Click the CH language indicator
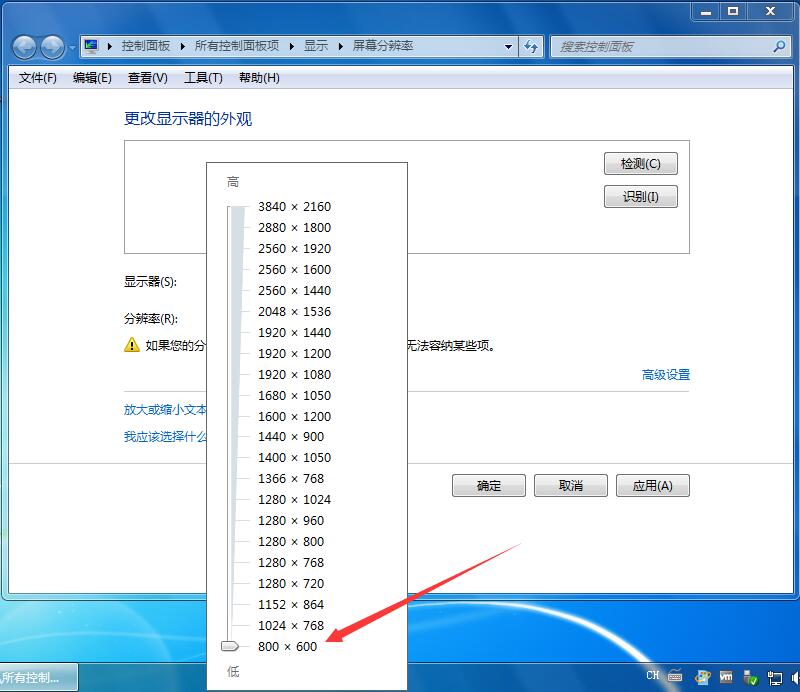This screenshot has width=800, height=692. [652, 678]
